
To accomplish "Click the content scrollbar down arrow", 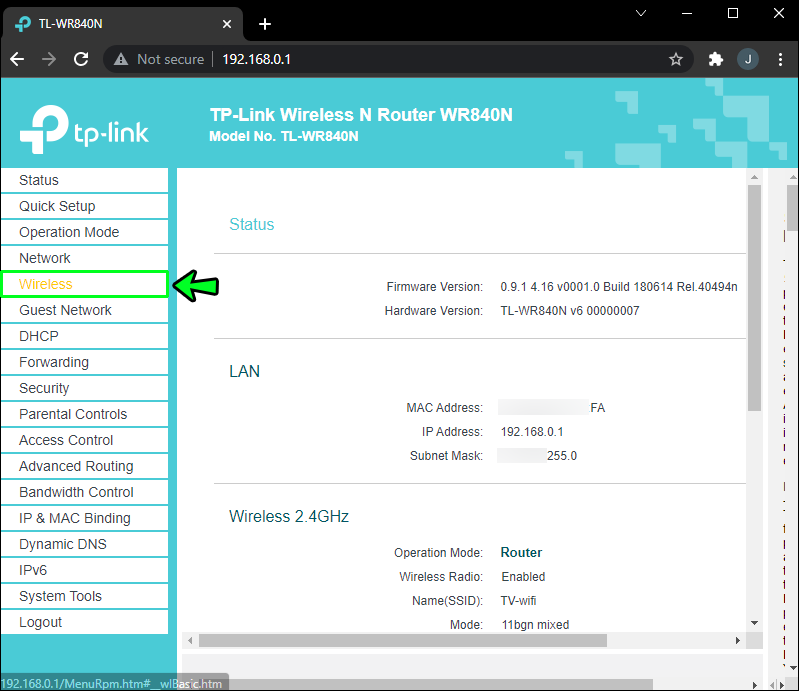I will [x=754, y=623].
